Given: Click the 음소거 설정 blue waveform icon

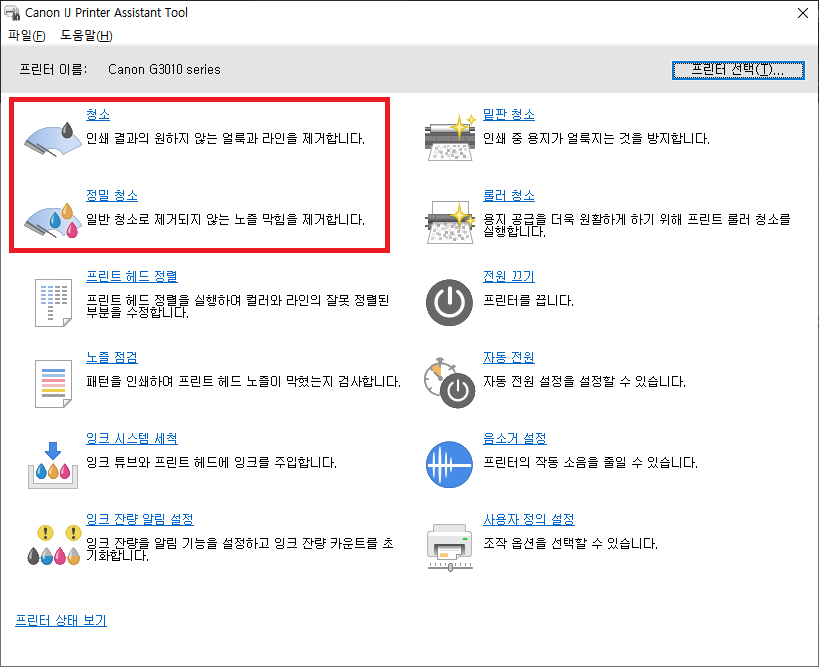Looking at the screenshot, I should [449, 464].
